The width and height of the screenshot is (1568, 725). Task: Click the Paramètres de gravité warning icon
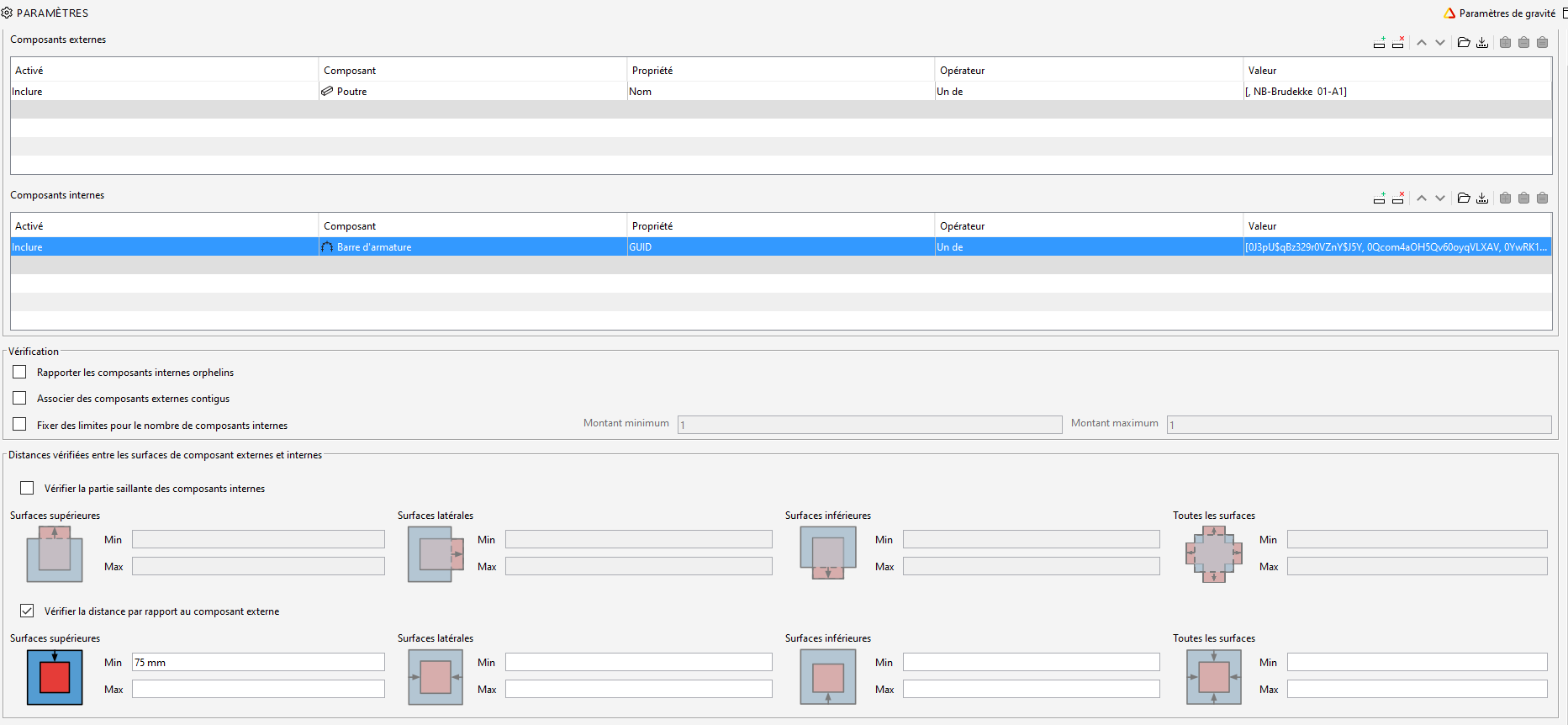tap(1449, 13)
